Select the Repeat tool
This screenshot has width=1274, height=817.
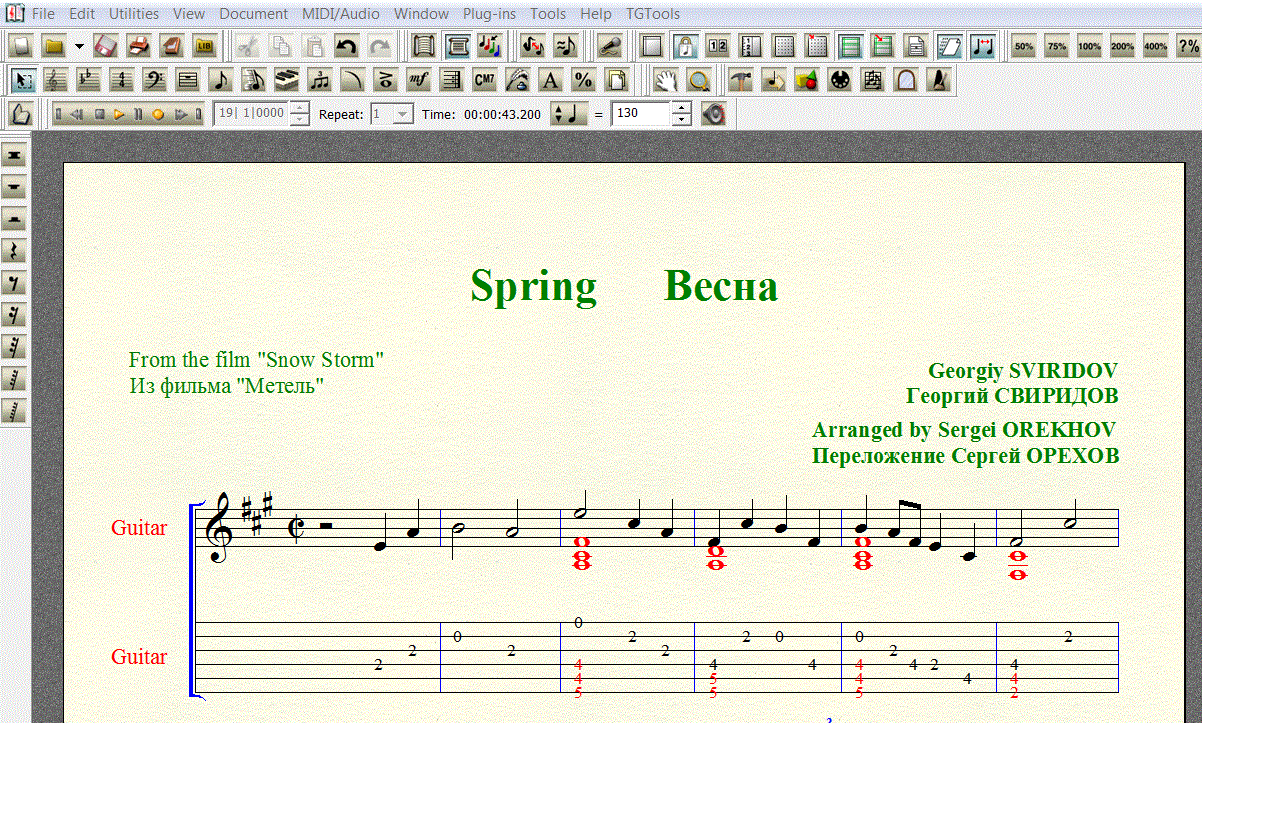[x=451, y=80]
